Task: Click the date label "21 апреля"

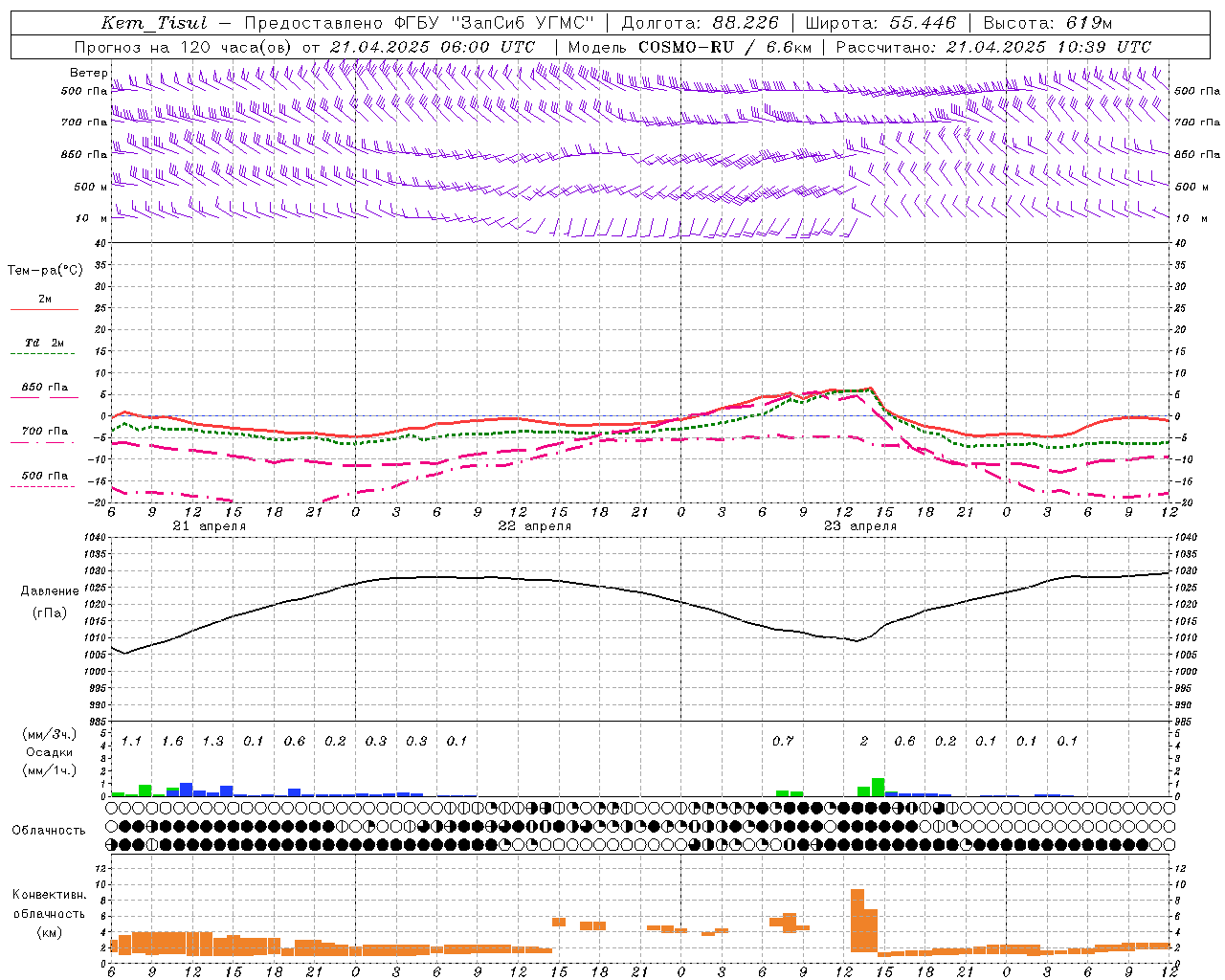Action: point(209,526)
